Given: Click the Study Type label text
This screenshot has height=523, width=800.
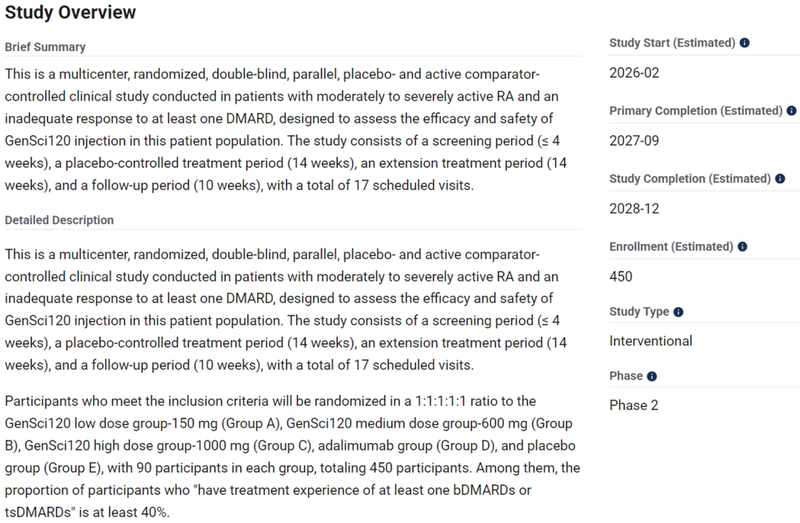Looking at the screenshot, I should [x=639, y=312].
